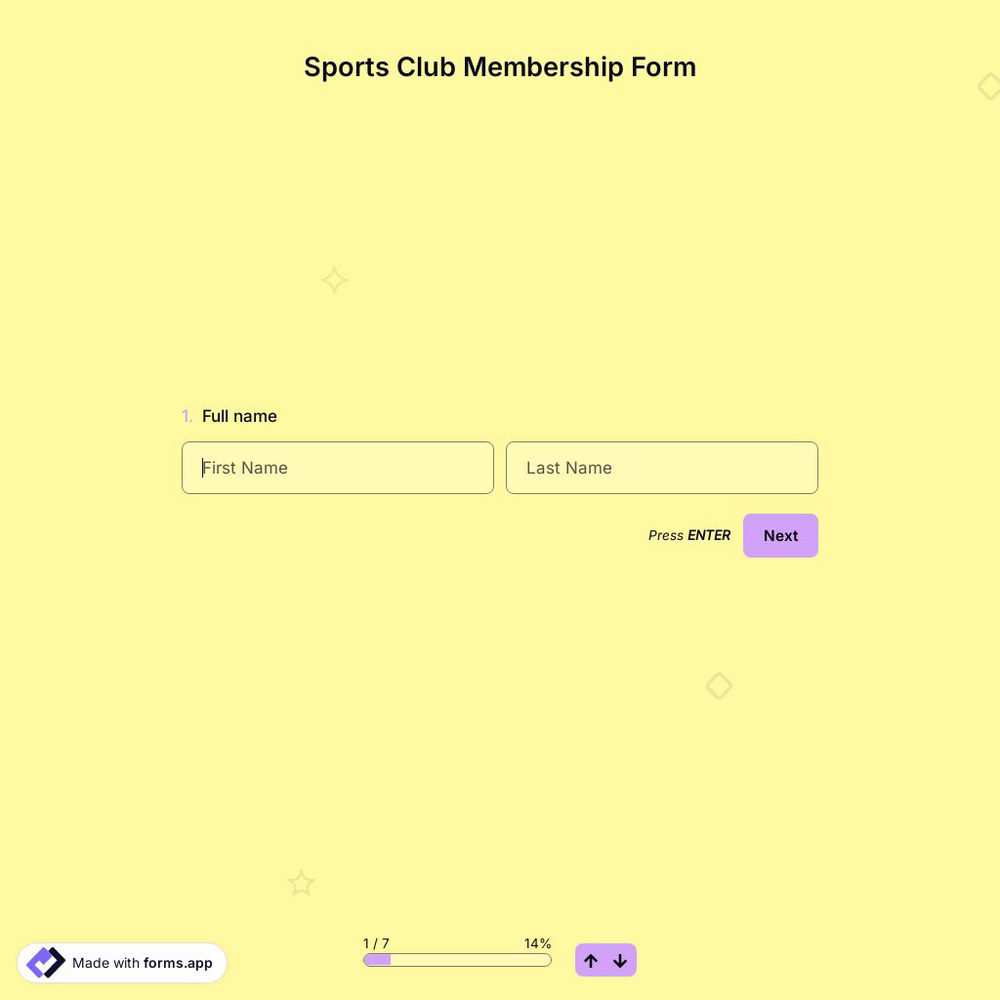Screen dimensions: 1000x1000
Task: Click the up arrow navigation icon
Action: [590, 960]
